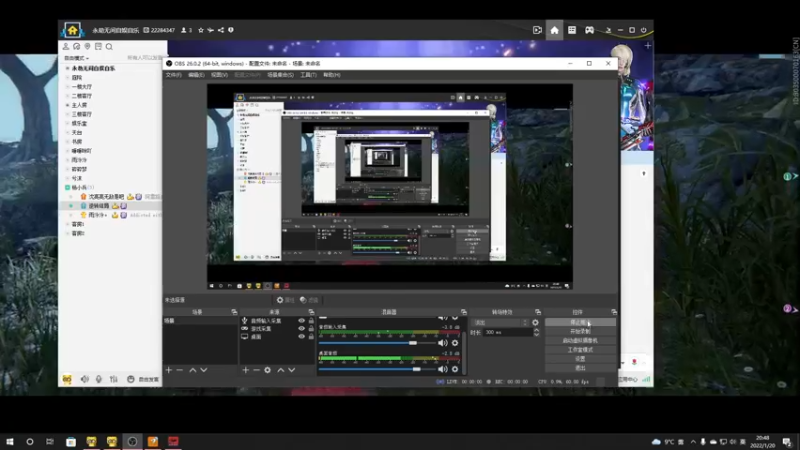Add a new scene with plus icon

click(169, 370)
